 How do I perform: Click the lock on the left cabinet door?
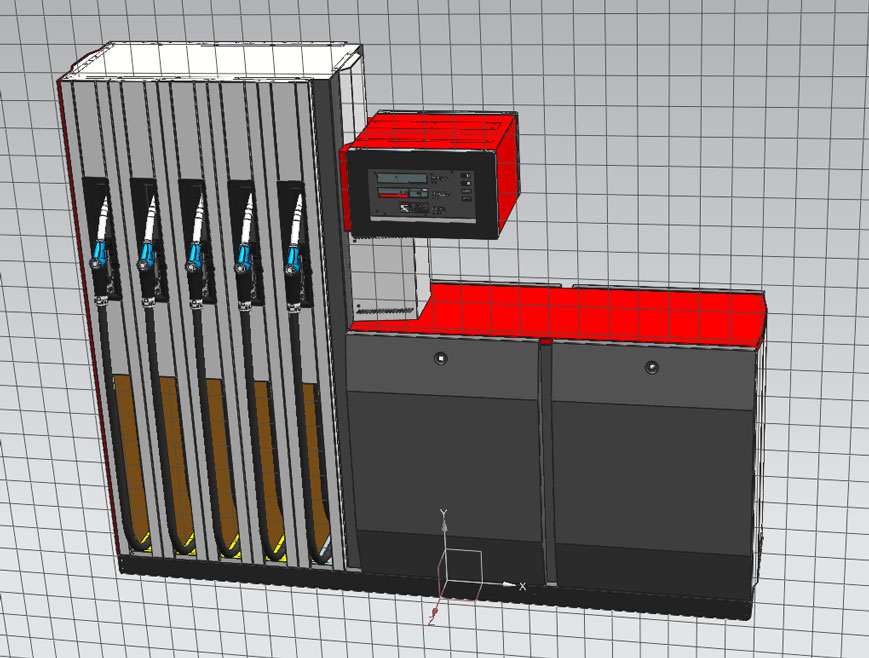(441, 357)
